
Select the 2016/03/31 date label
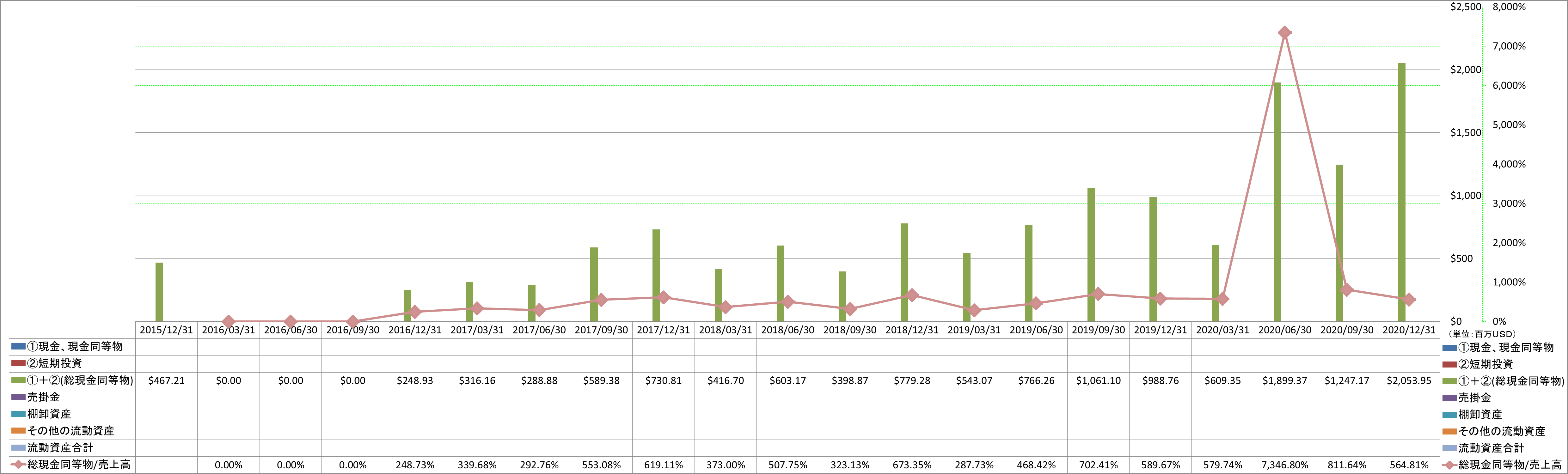click(x=228, y=330)
